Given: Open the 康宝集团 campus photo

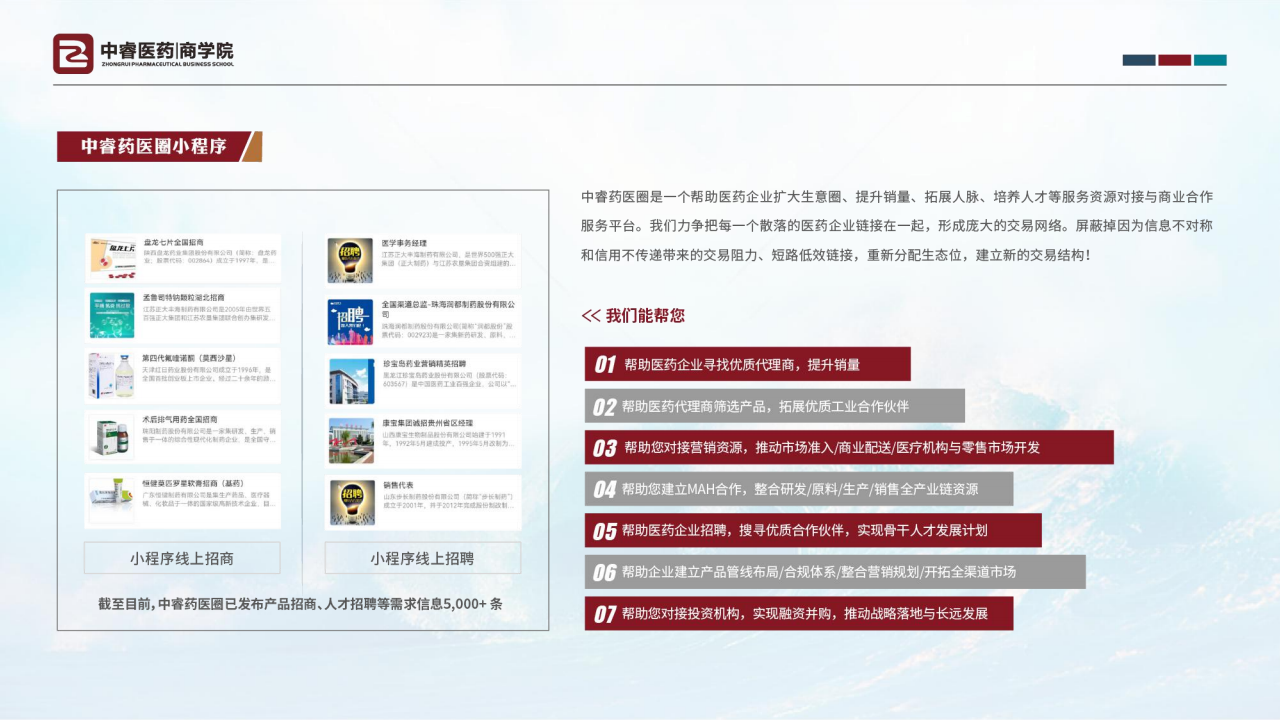Looking at the screenshot, I should [351, 441].
